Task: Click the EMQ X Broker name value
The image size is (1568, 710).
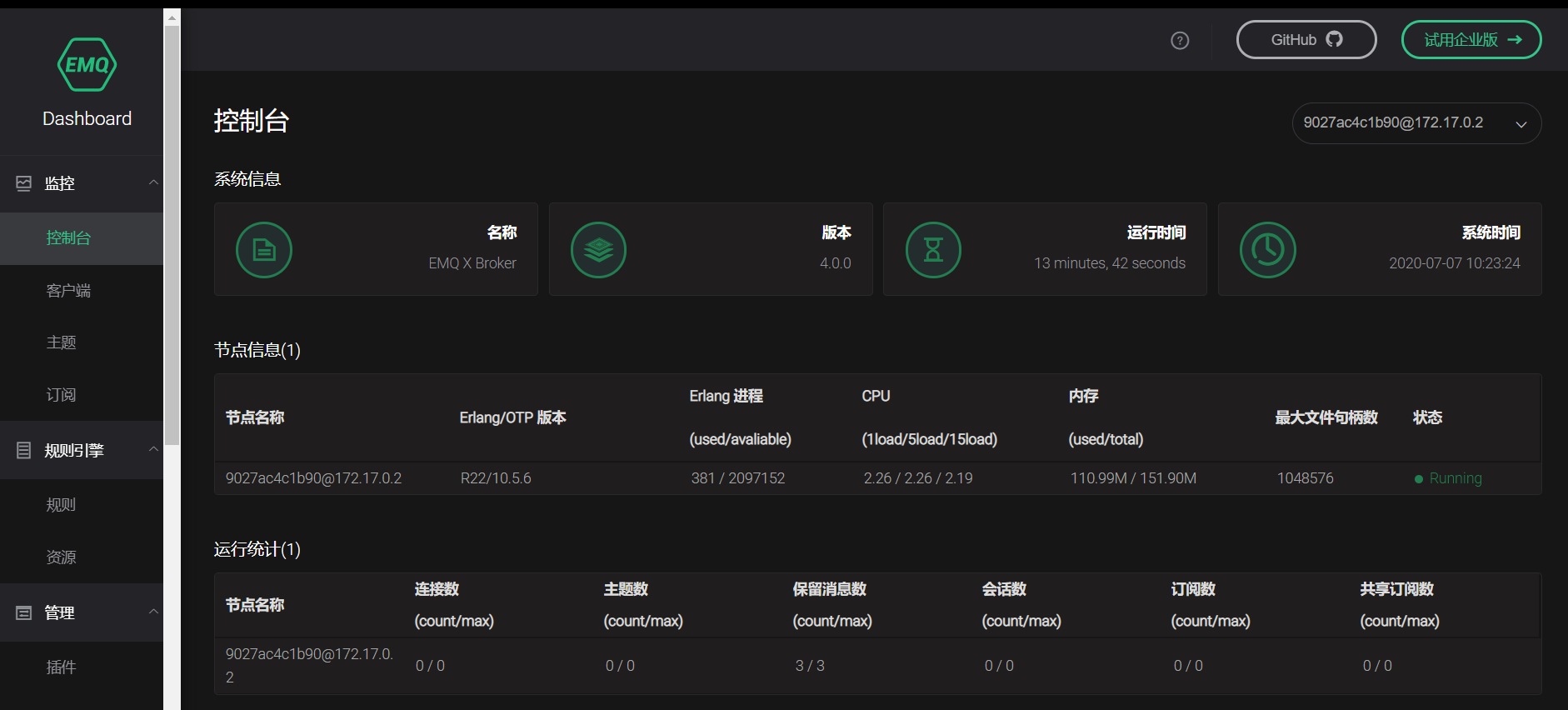Action: pos(472,263)
